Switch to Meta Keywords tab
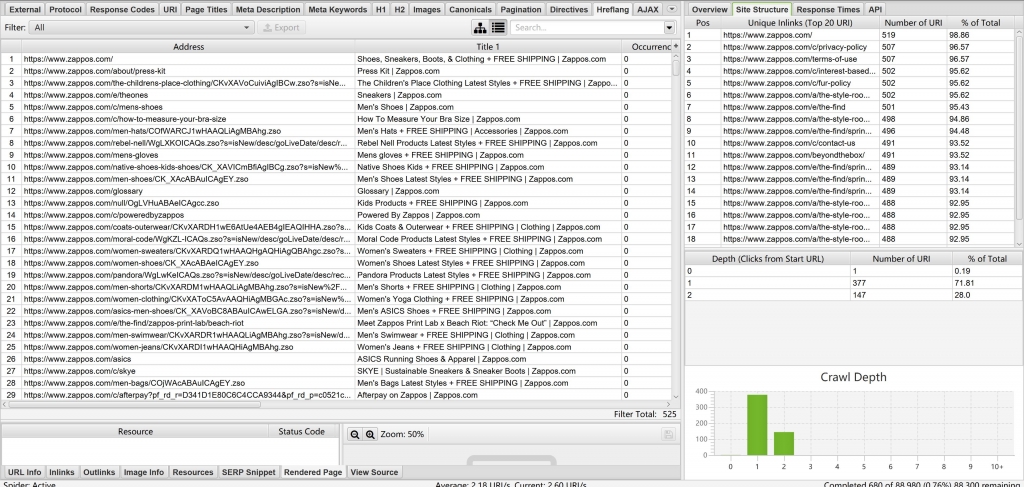Image resolution: width=1024 pixels, height=487 pixels. click(338, 10)
